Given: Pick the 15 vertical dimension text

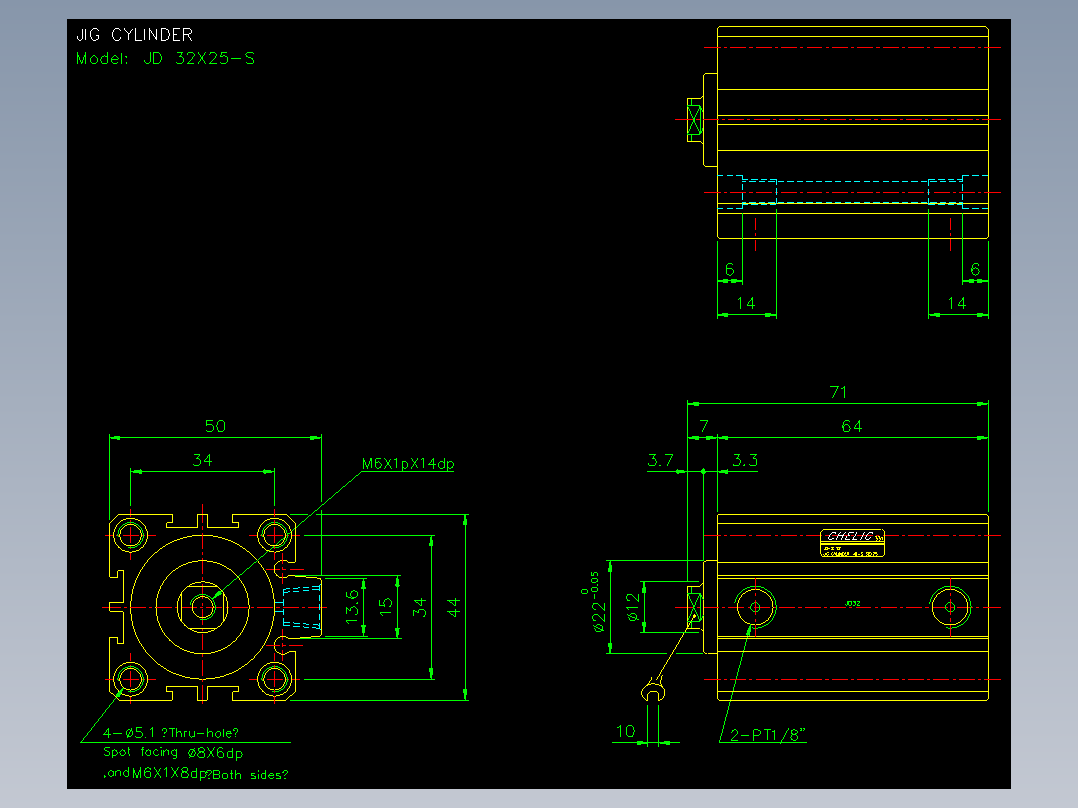Looking at the screenshot, I should (386, 606).
